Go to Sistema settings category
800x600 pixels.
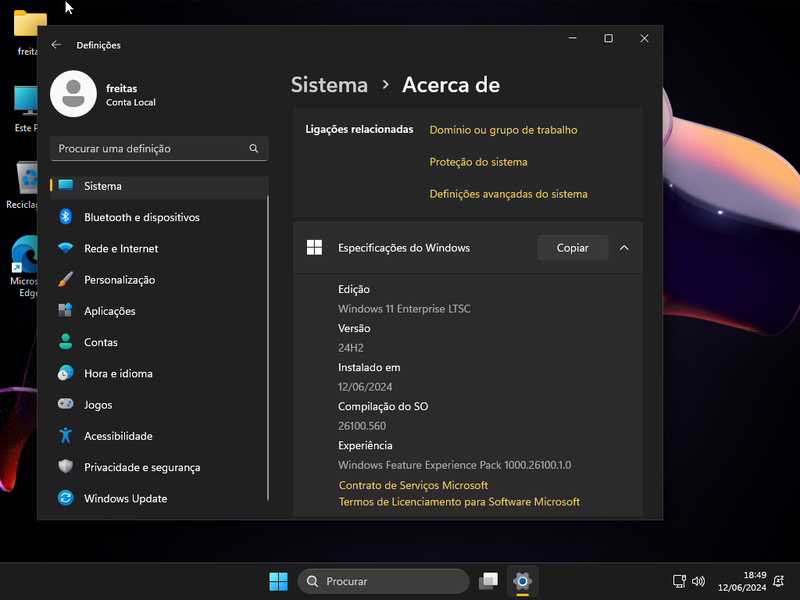click(x=159, y=186)
